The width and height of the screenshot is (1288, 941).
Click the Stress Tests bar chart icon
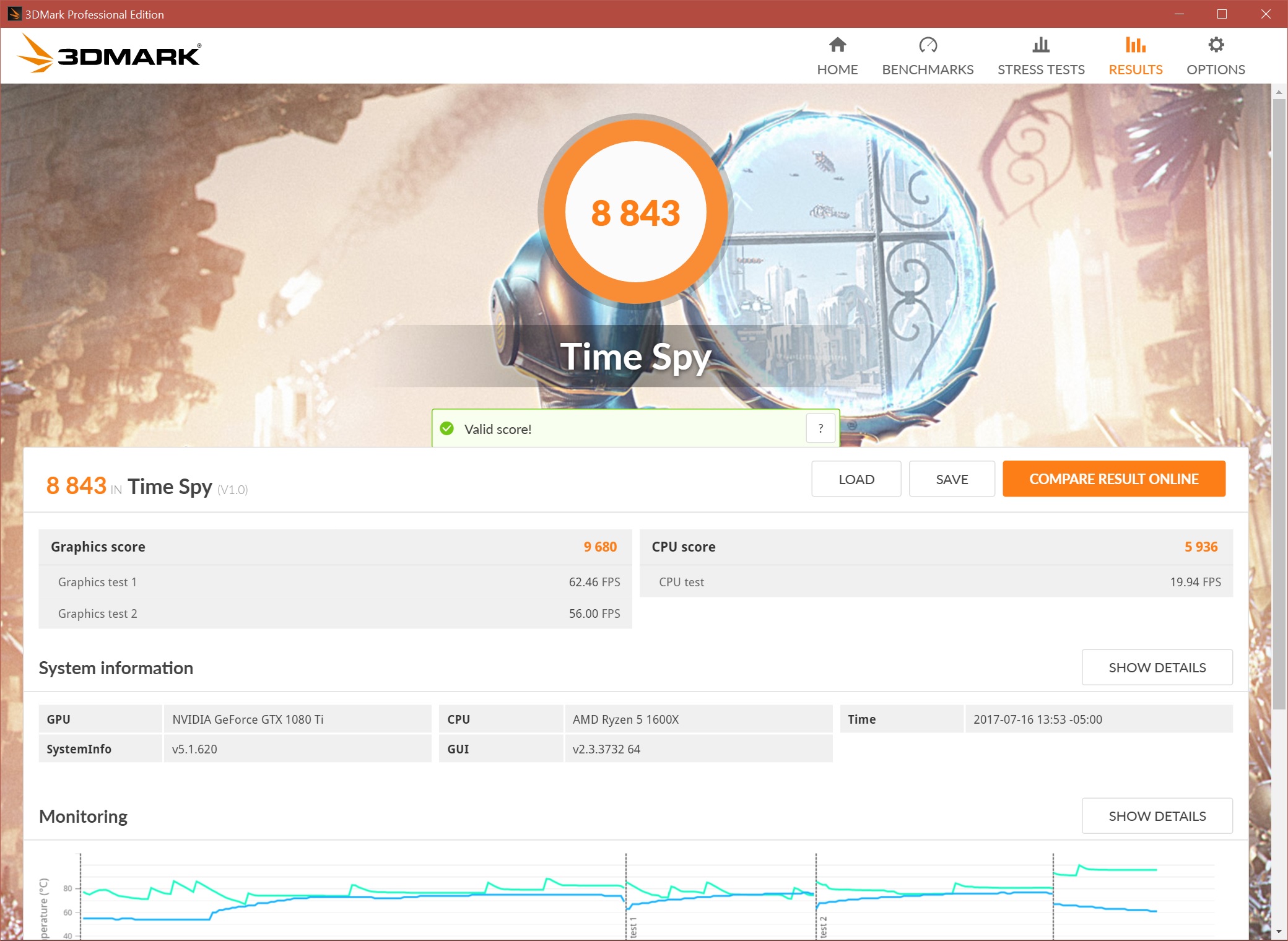[1041, 45]
